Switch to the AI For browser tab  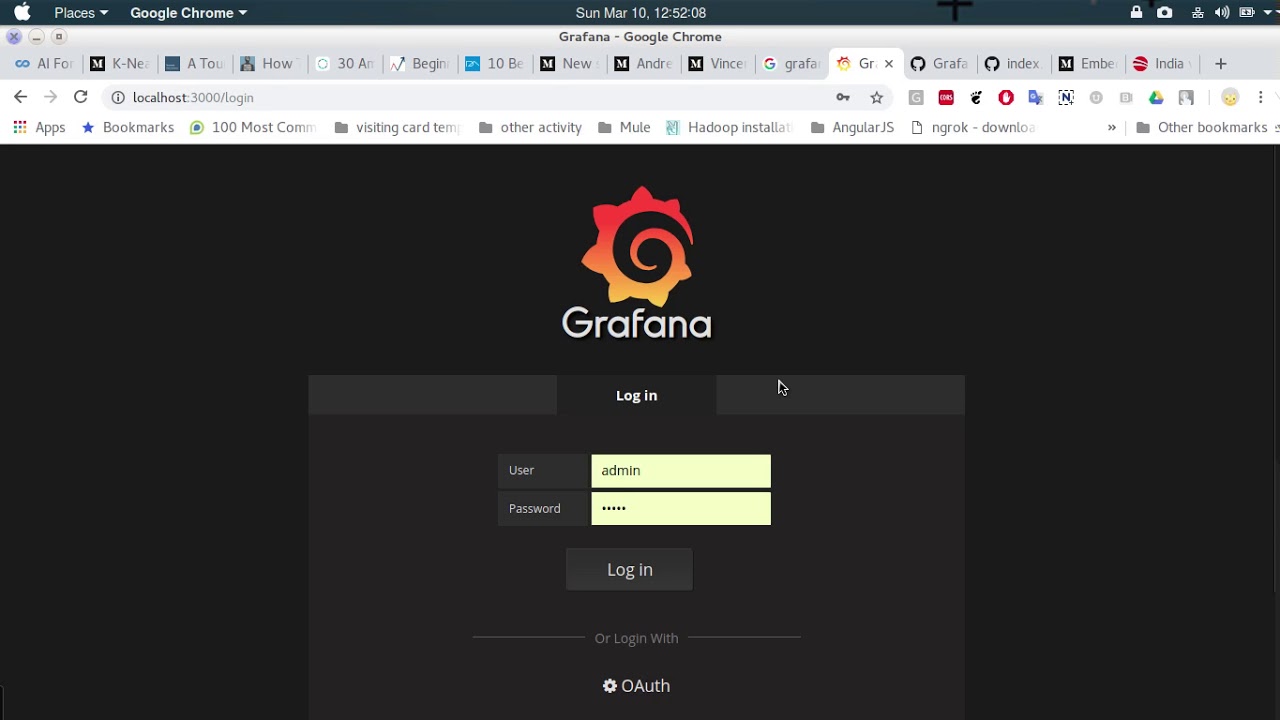click(44, 63)
